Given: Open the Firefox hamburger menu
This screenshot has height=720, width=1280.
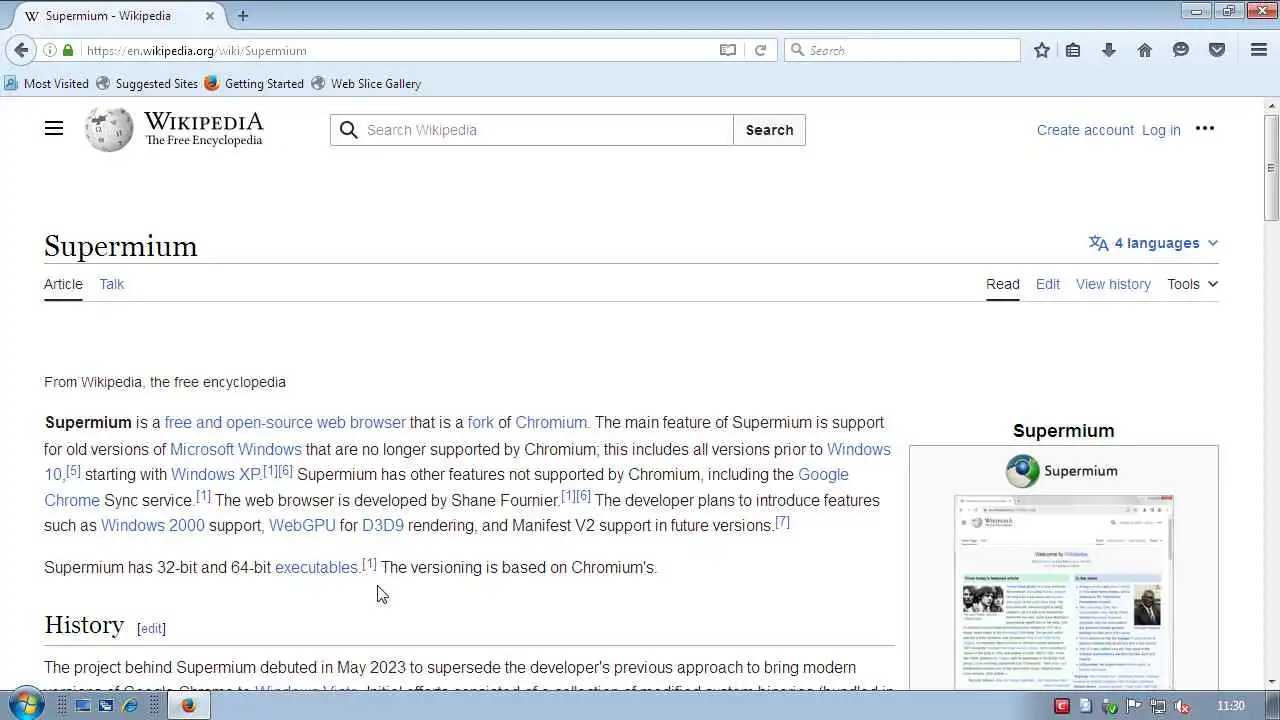Looking at the screenshot, I should tap(1259, 50).
